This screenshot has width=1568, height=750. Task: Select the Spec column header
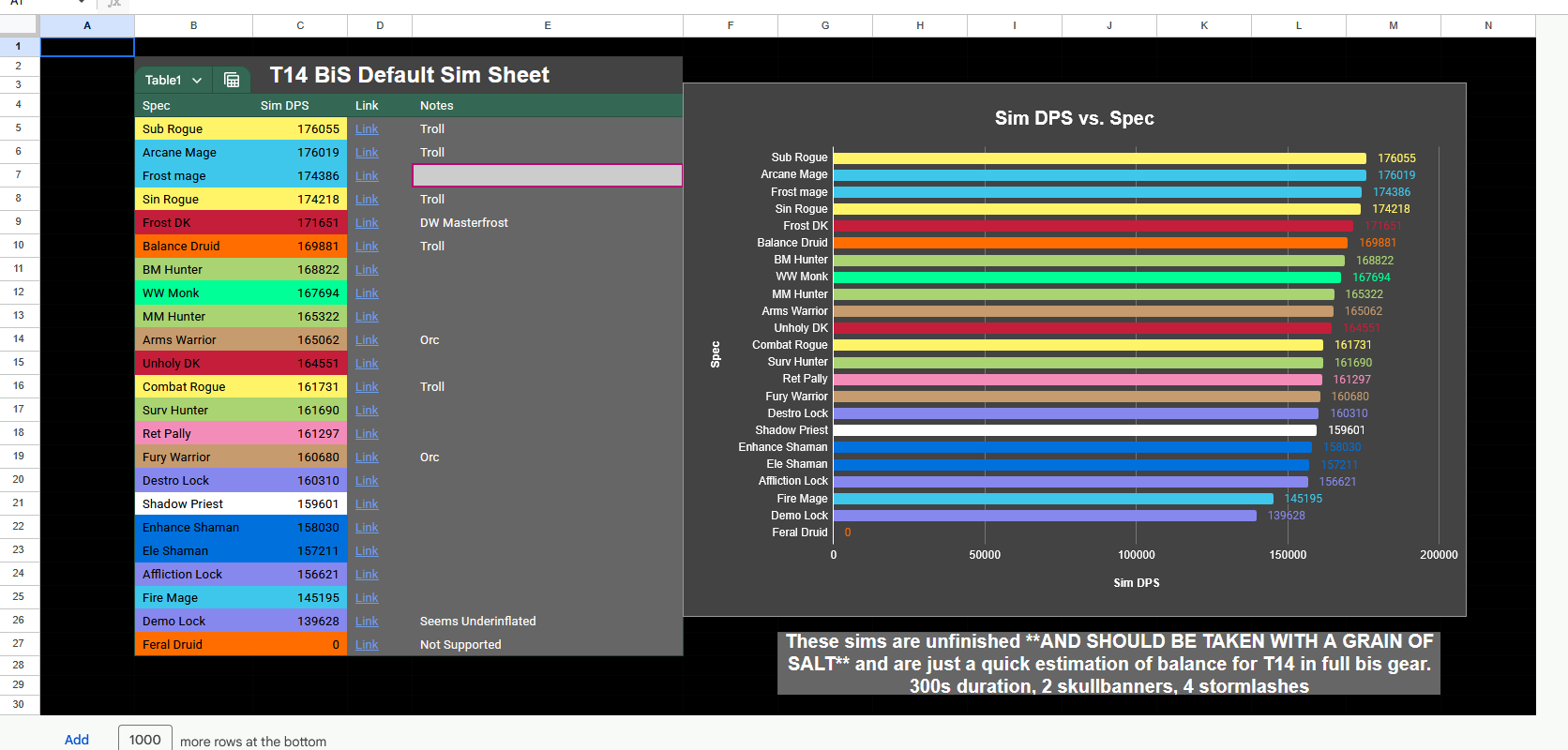click(x=194, y=106)
